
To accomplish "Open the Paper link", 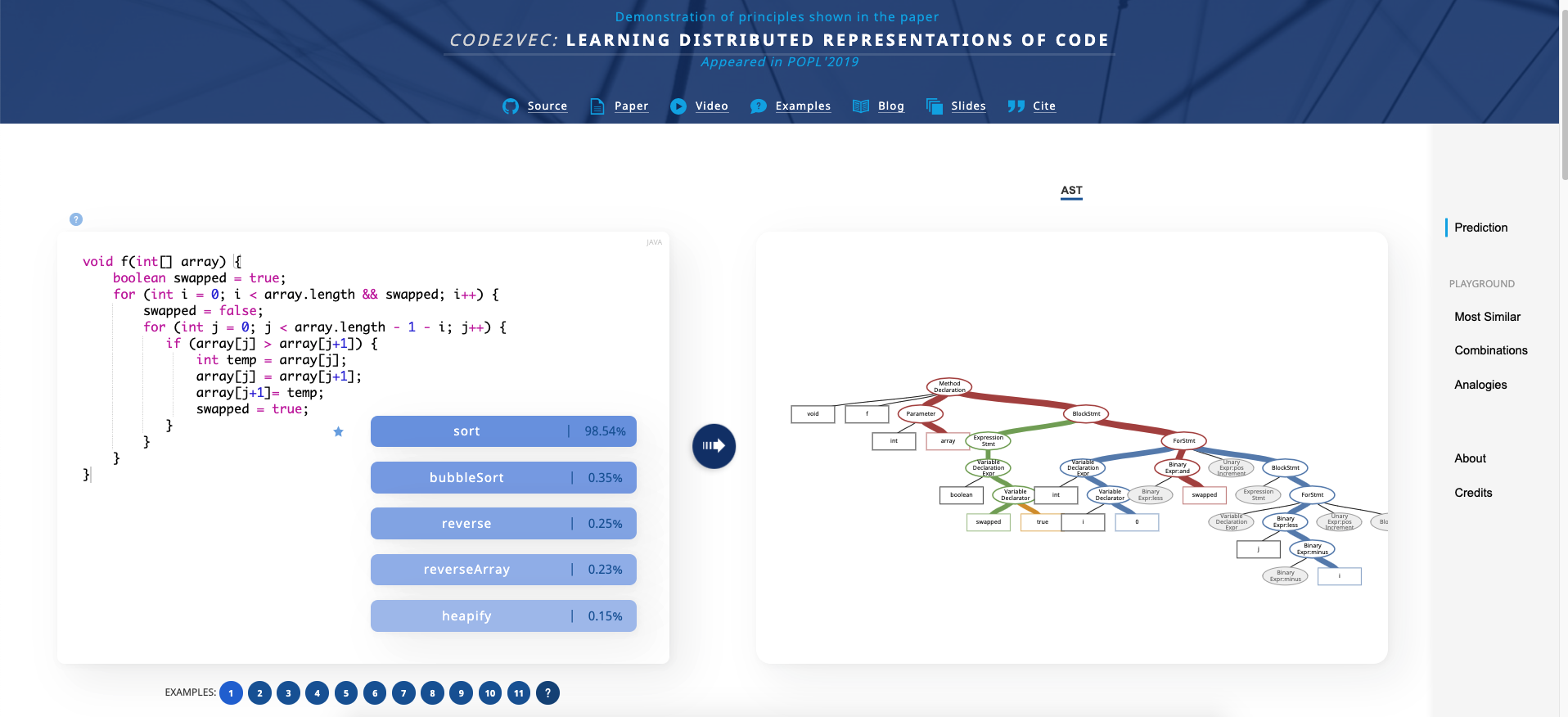I will (x=631, y=106).
